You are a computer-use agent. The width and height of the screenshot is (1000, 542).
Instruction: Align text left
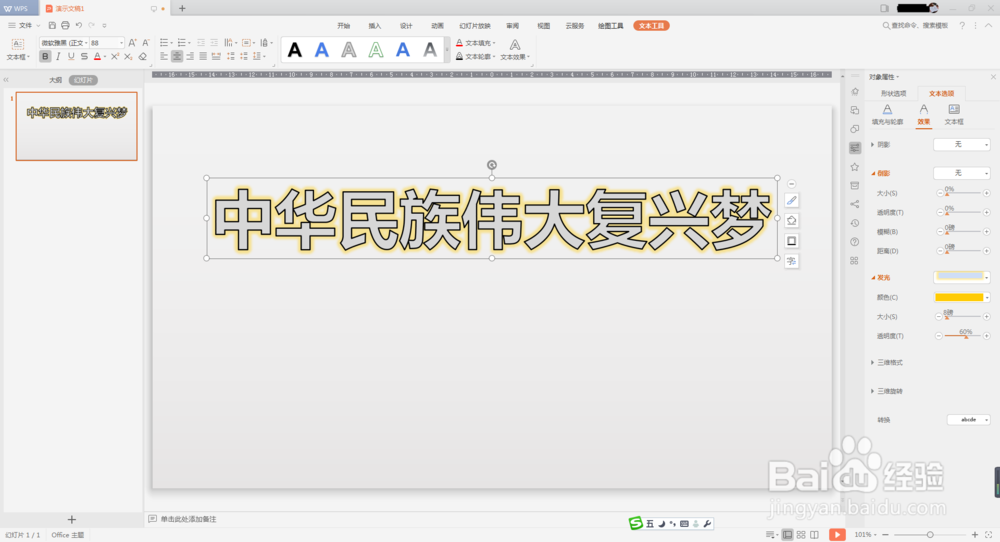[x=164, y=57]
